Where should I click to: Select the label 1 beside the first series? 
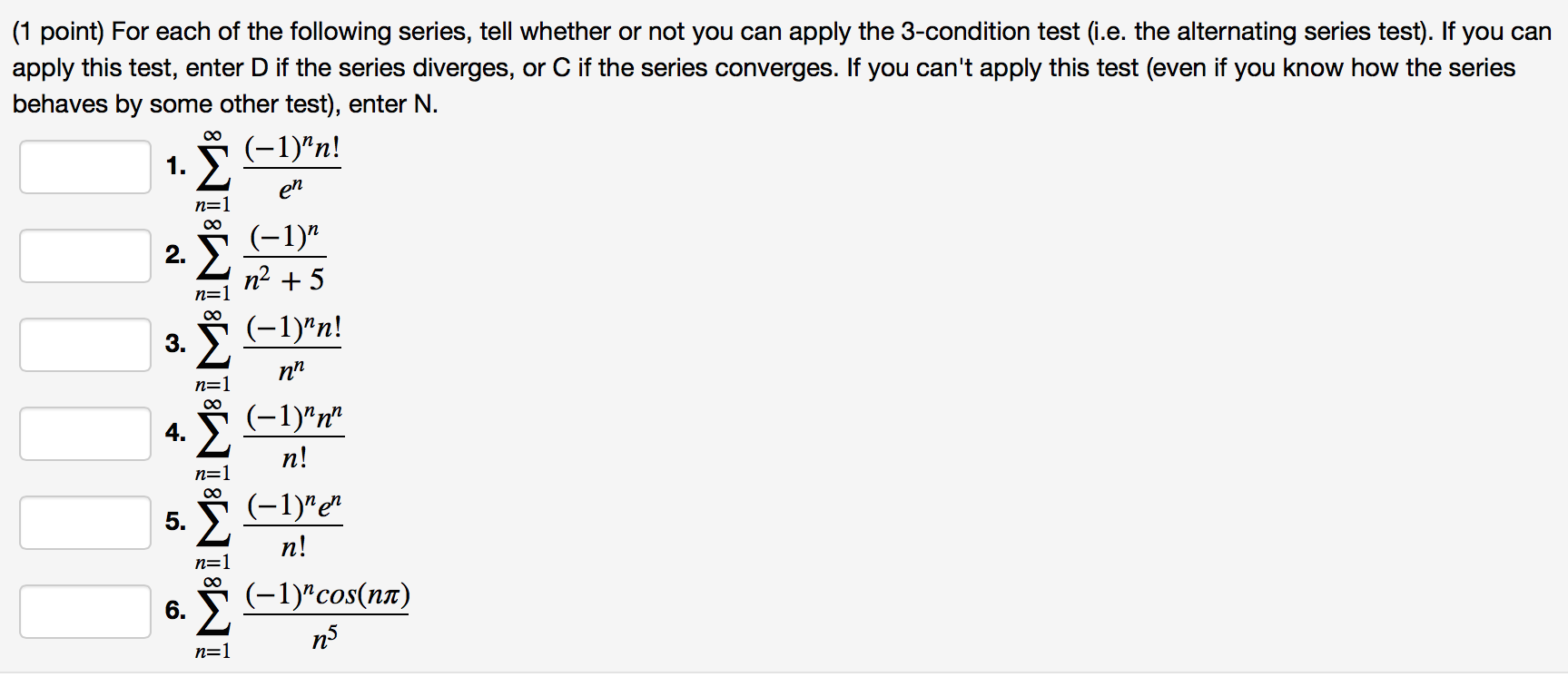174,166
